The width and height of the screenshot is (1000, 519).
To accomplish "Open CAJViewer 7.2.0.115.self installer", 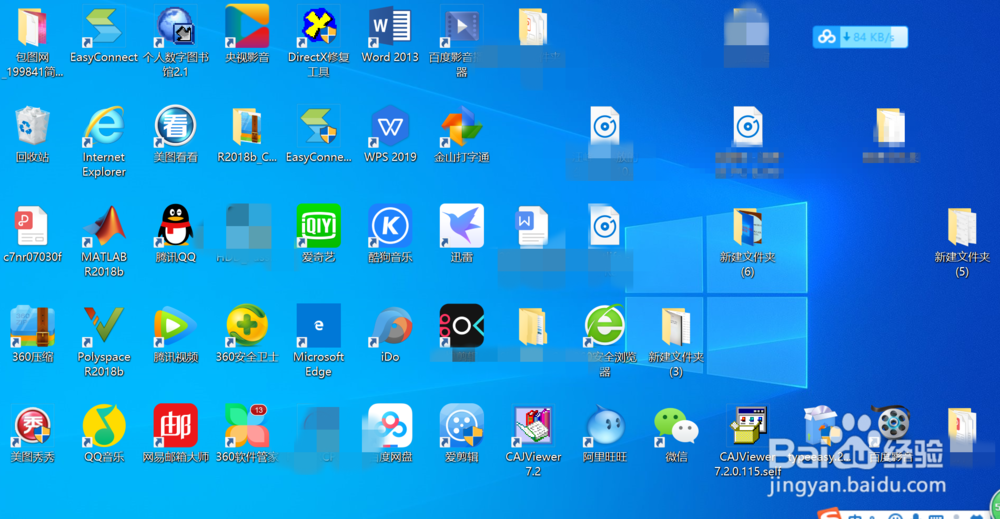I will (x=748, y=427).
